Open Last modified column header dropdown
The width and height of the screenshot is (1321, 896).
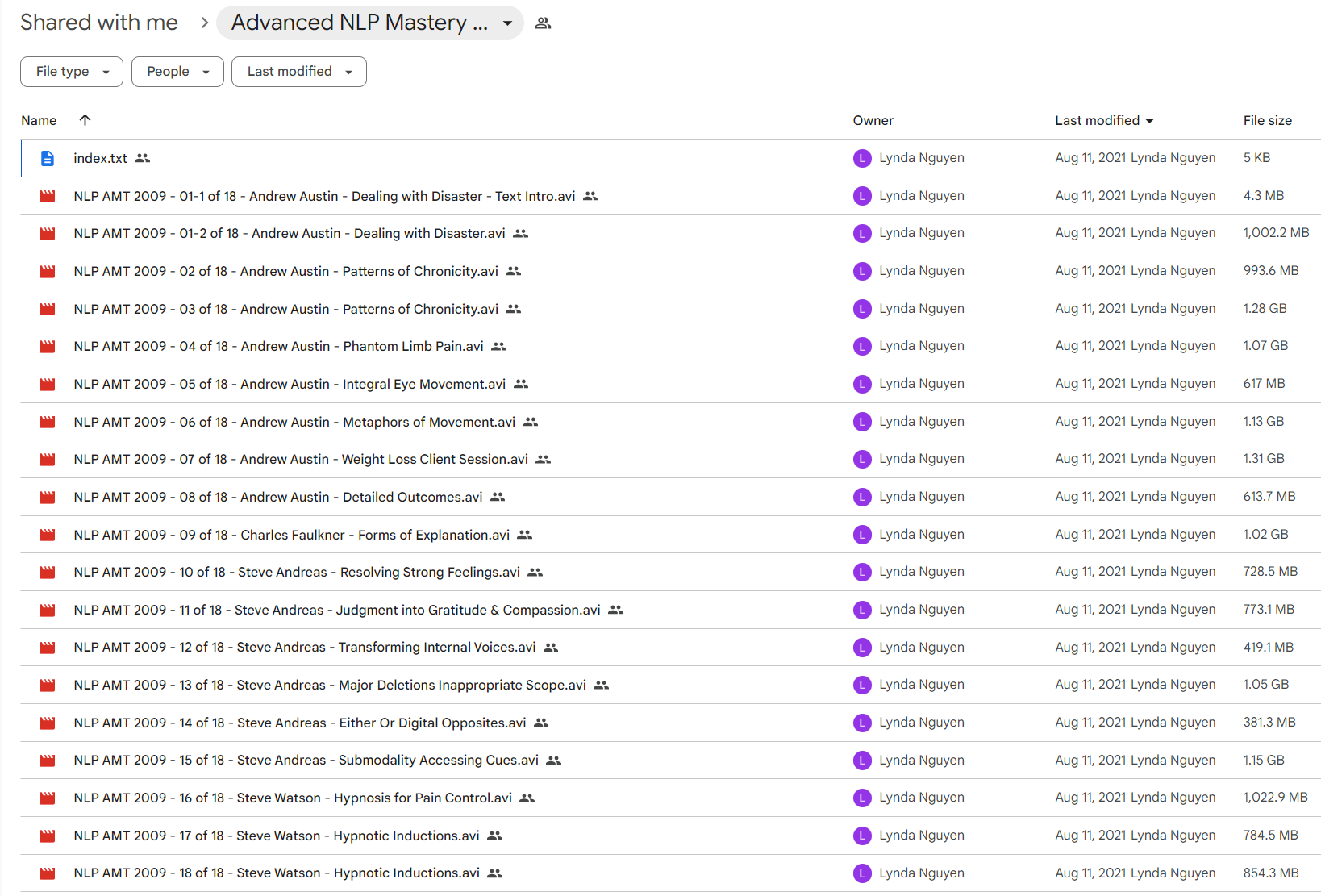point(1150,121)
